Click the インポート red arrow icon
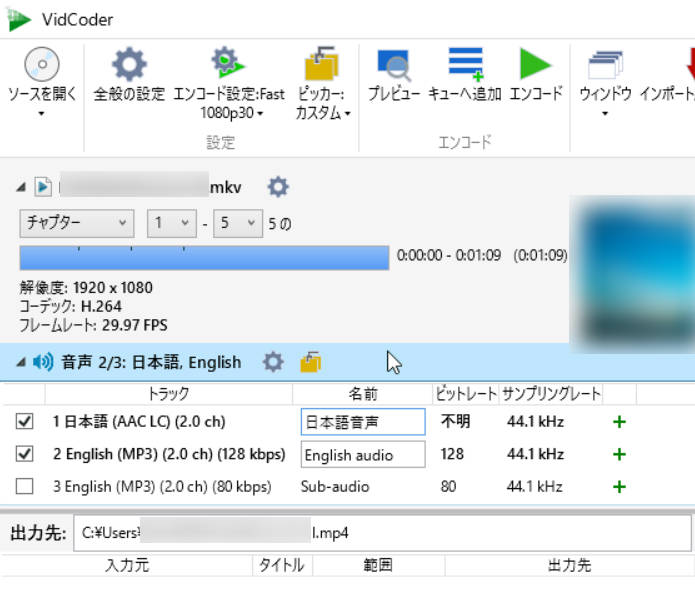Image resolution: width=695 pixels, height=603 pixels. coord(689,65)
